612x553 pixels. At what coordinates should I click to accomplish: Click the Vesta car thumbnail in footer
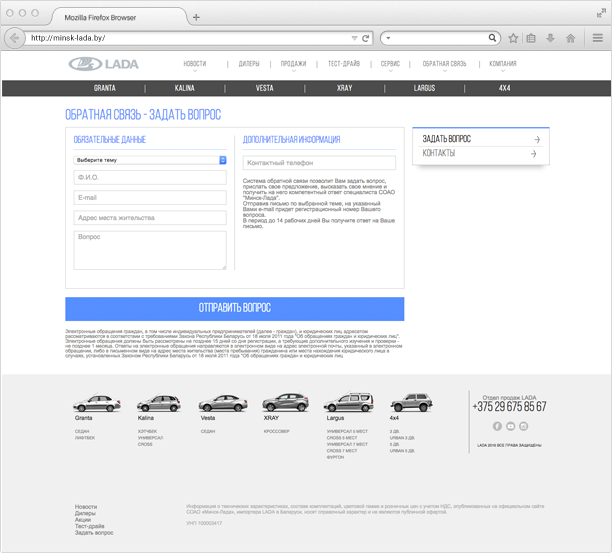pos(223,403)
